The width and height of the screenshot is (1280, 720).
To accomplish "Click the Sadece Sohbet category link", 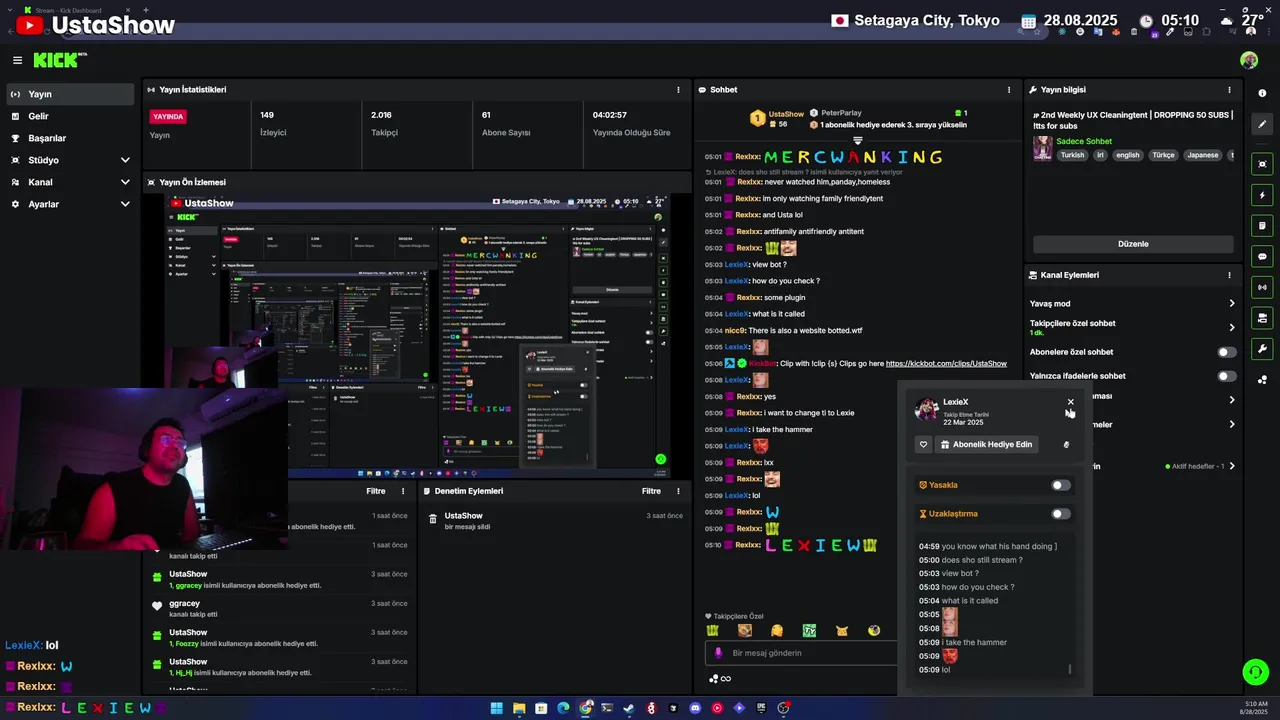I will (x=1084, y=141).
